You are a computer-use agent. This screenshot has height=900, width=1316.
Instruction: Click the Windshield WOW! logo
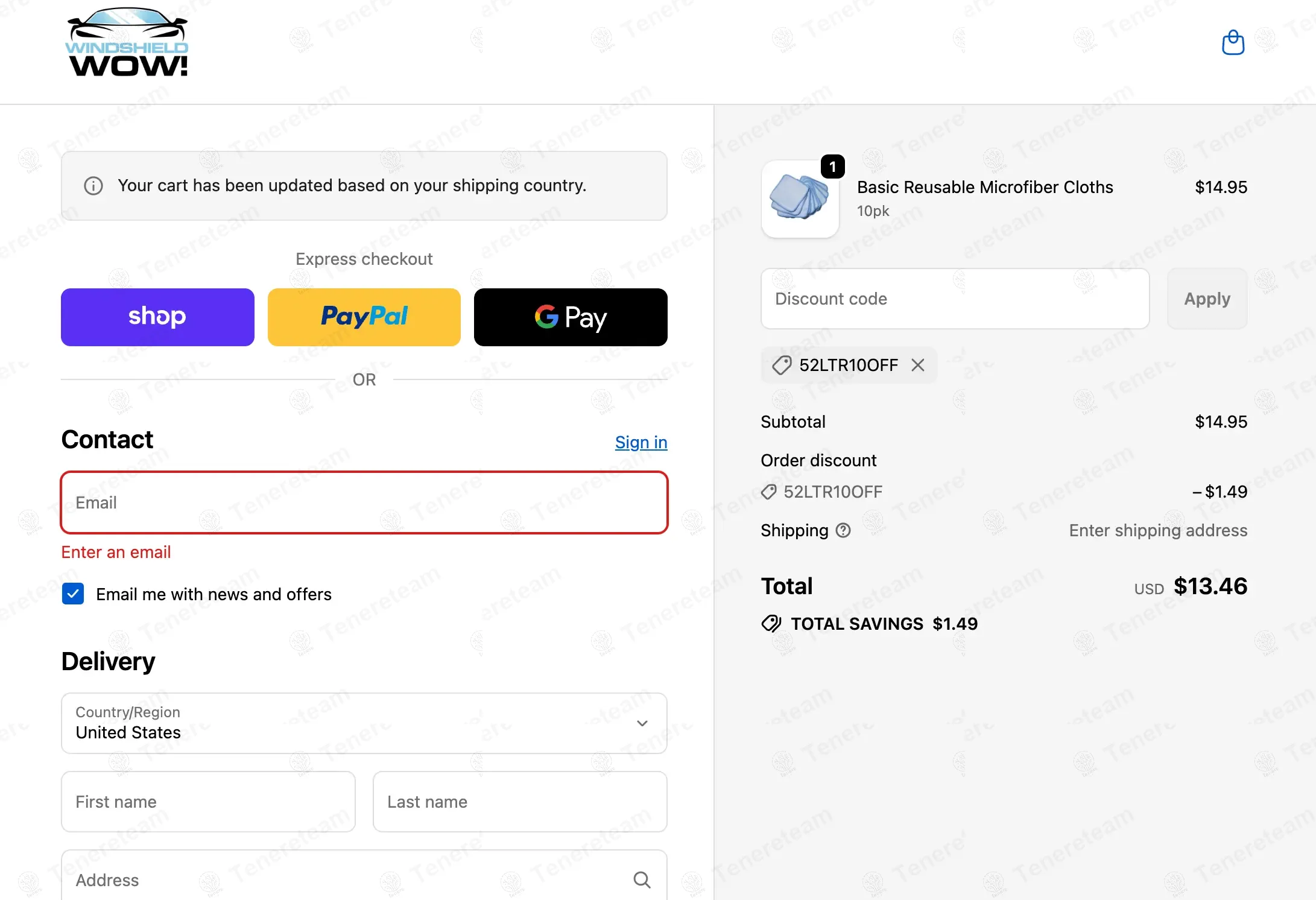(x=127, y=43)
